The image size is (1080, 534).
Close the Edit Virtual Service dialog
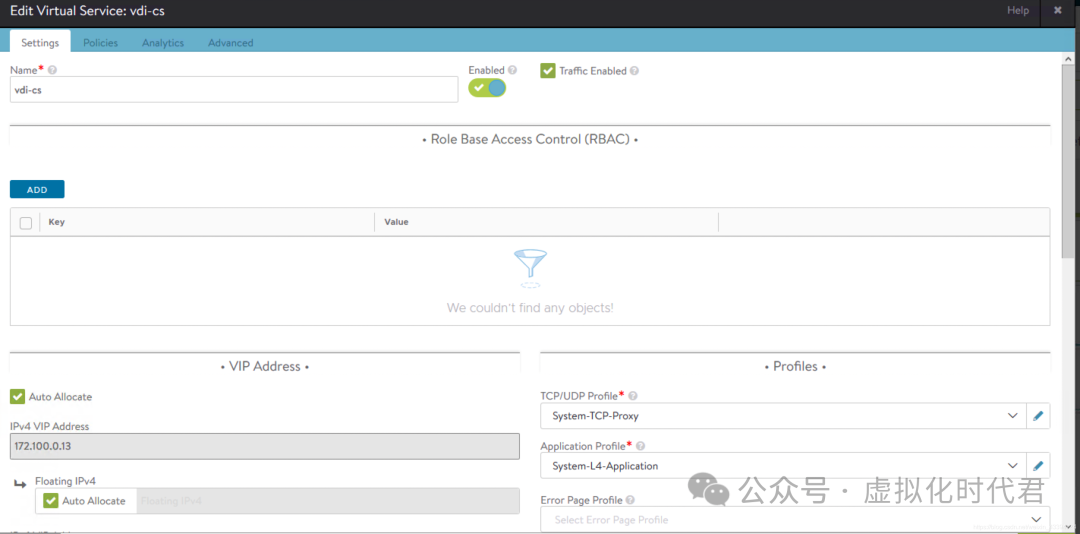[1057, 10]
